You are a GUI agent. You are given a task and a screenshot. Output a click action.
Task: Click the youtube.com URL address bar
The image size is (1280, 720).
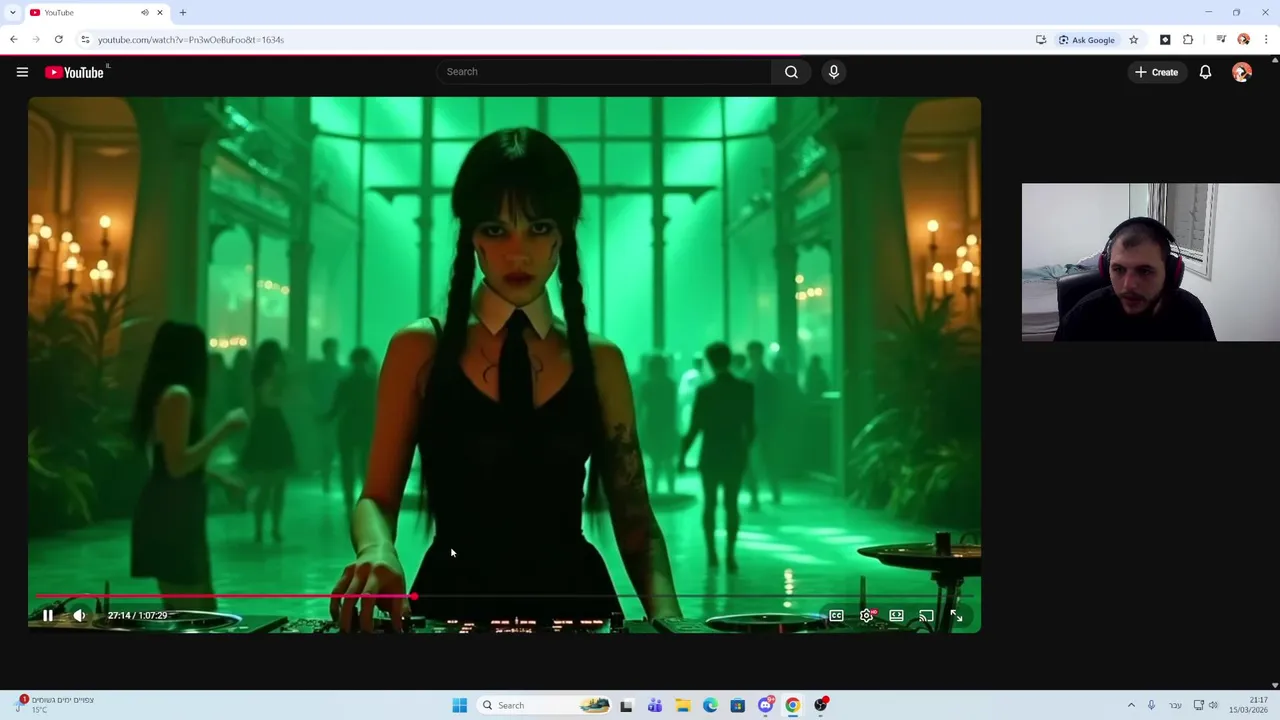(x=190, y=40)
